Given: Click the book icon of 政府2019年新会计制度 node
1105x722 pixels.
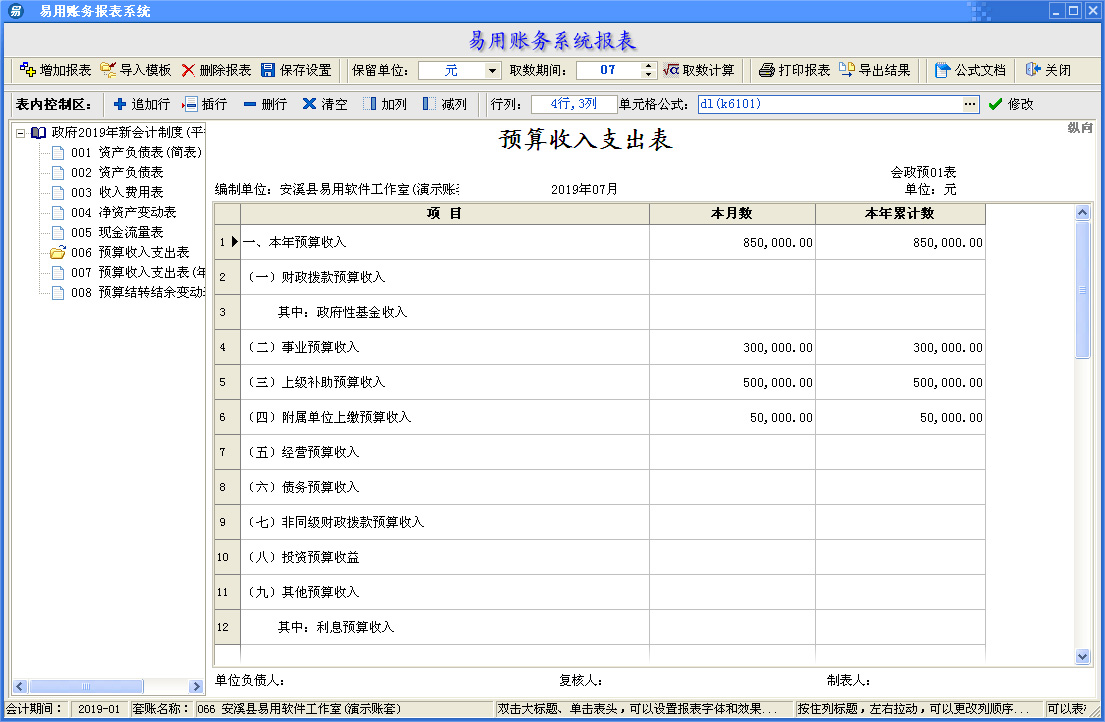Looking at the screenshot, I should coord(38,132).
